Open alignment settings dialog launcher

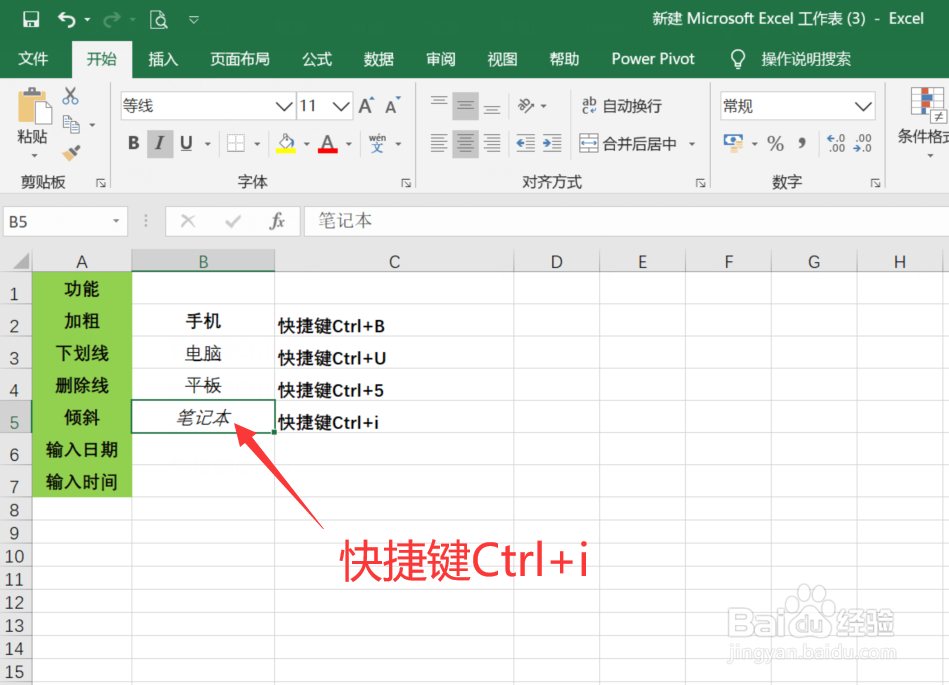[x=700, y=183]
